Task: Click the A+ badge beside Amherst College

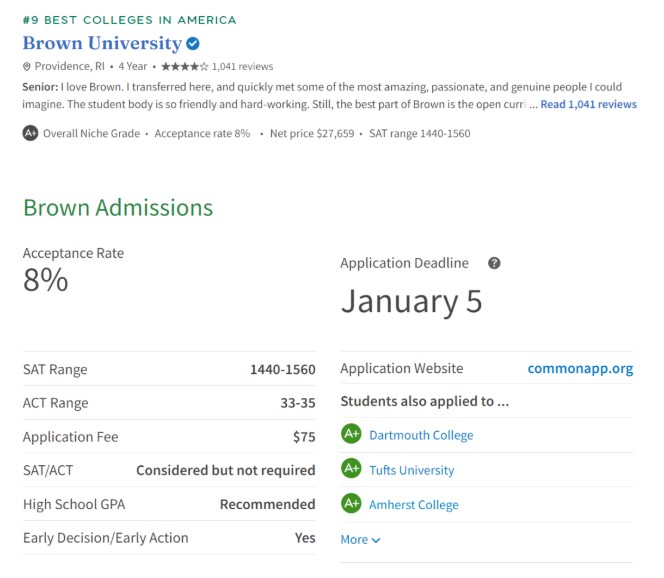Action: (x=351, y=503)
